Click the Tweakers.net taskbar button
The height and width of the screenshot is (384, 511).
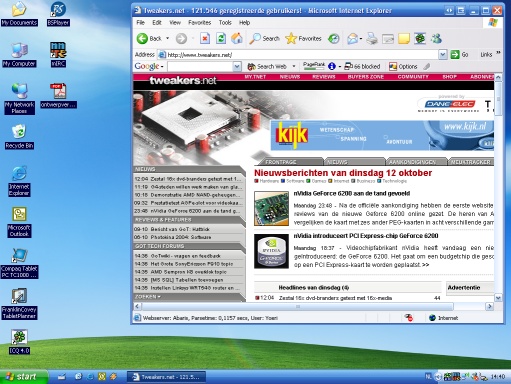tap(166, 377)
